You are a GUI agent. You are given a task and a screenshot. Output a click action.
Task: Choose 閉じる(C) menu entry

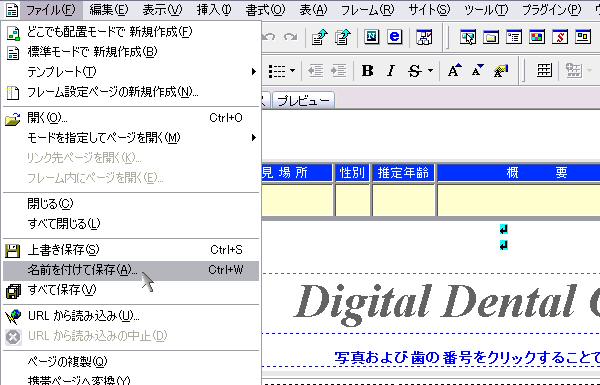click(x=131, y=204)
